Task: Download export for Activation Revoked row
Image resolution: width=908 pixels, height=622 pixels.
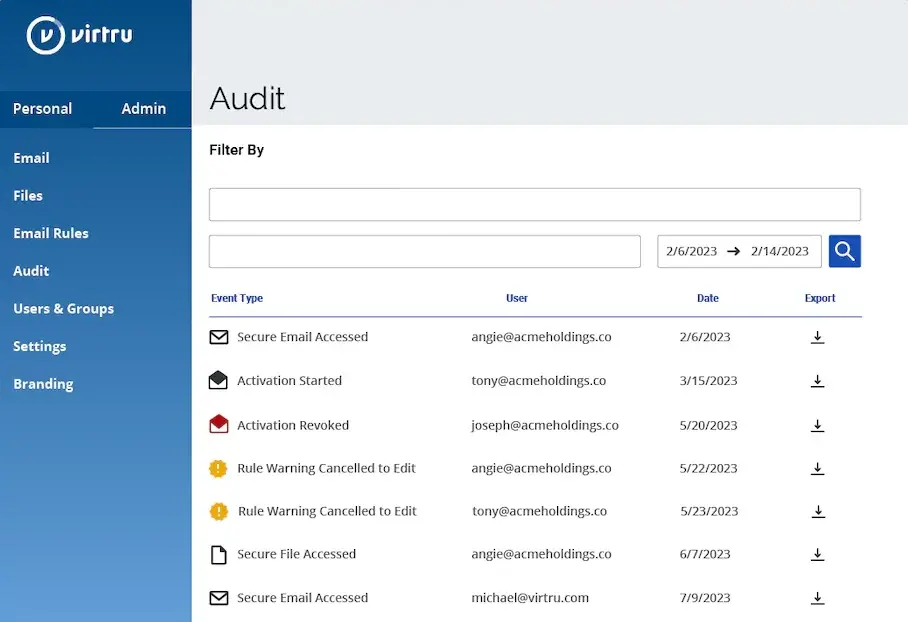Action: pyautogui.click(x=817, y=426)
